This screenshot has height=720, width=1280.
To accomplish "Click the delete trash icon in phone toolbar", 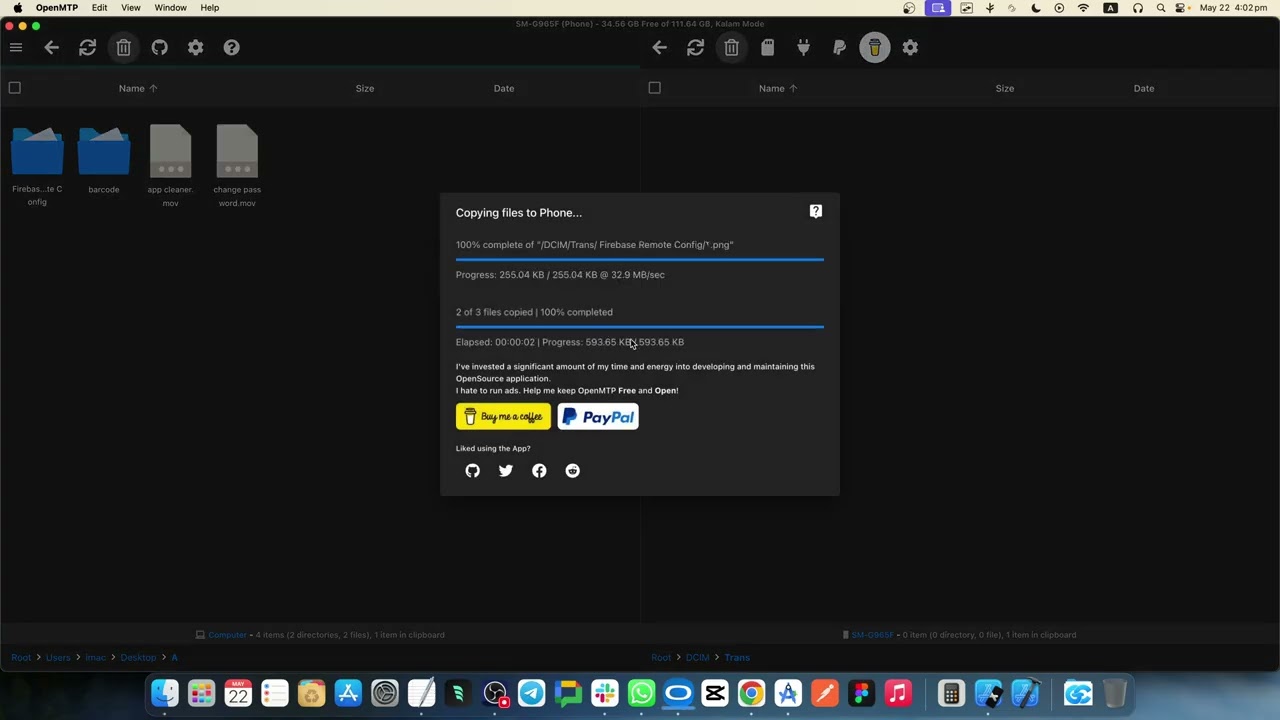I will tap(732, 47).
